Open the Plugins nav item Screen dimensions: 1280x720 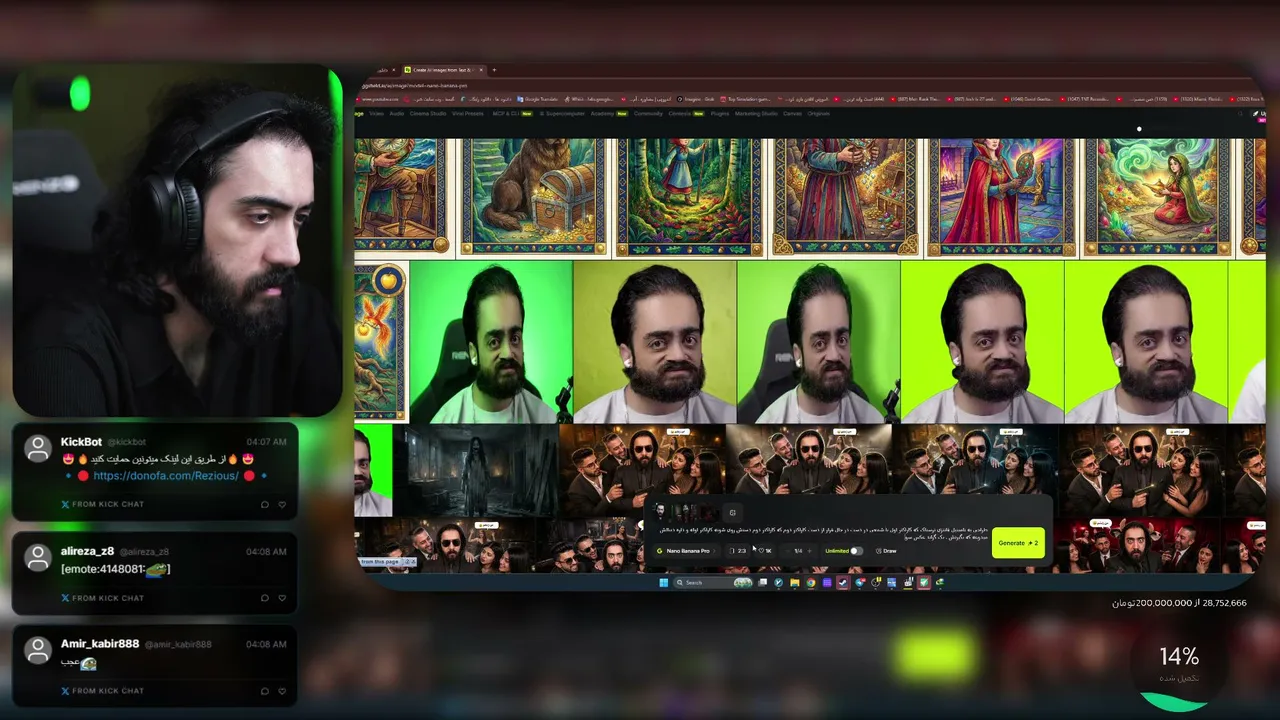click(x=720, y=114)
